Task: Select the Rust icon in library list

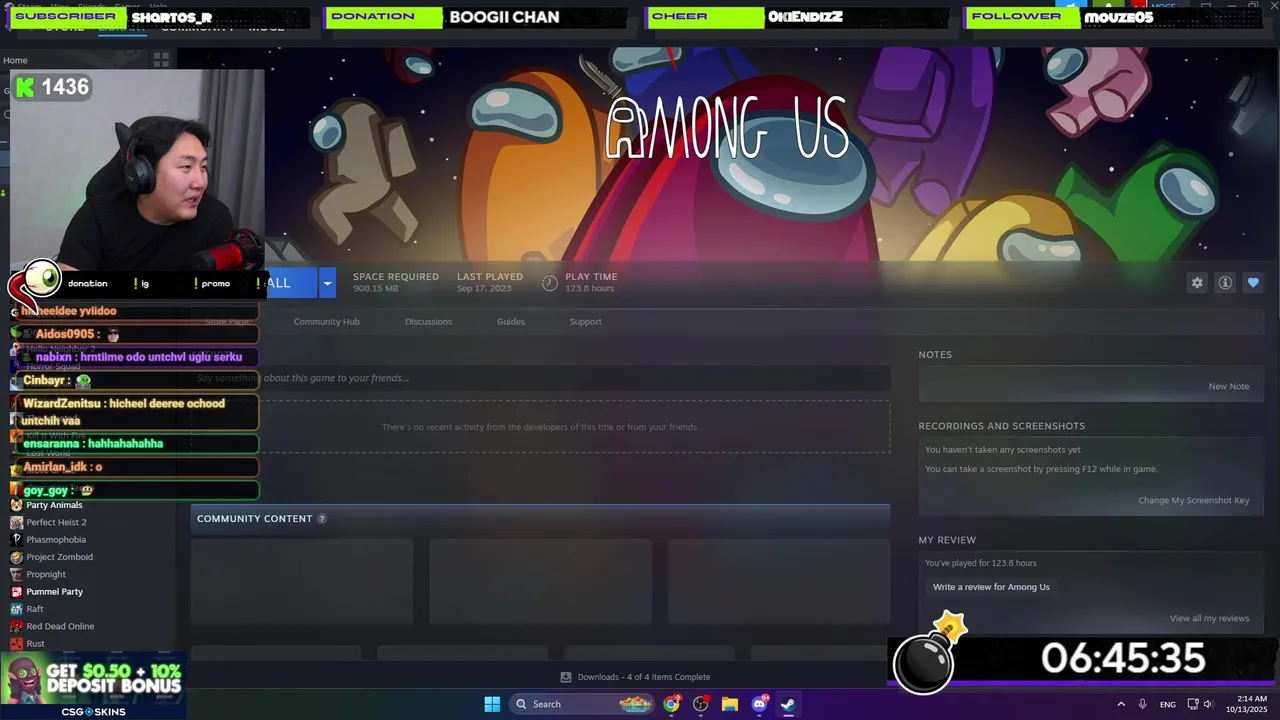Action: [x=16, y=644]
